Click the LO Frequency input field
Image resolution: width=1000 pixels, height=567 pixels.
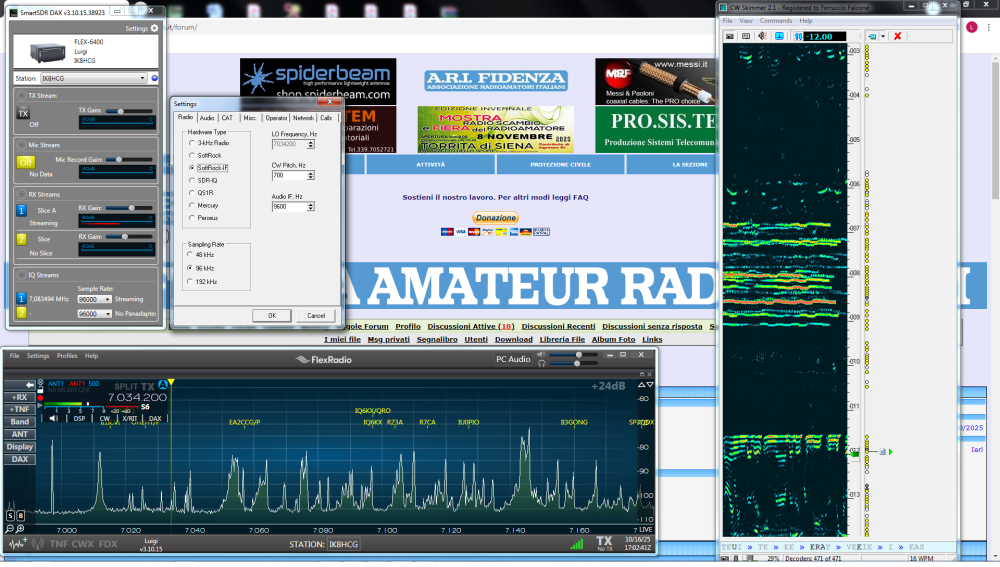point(290,144)
